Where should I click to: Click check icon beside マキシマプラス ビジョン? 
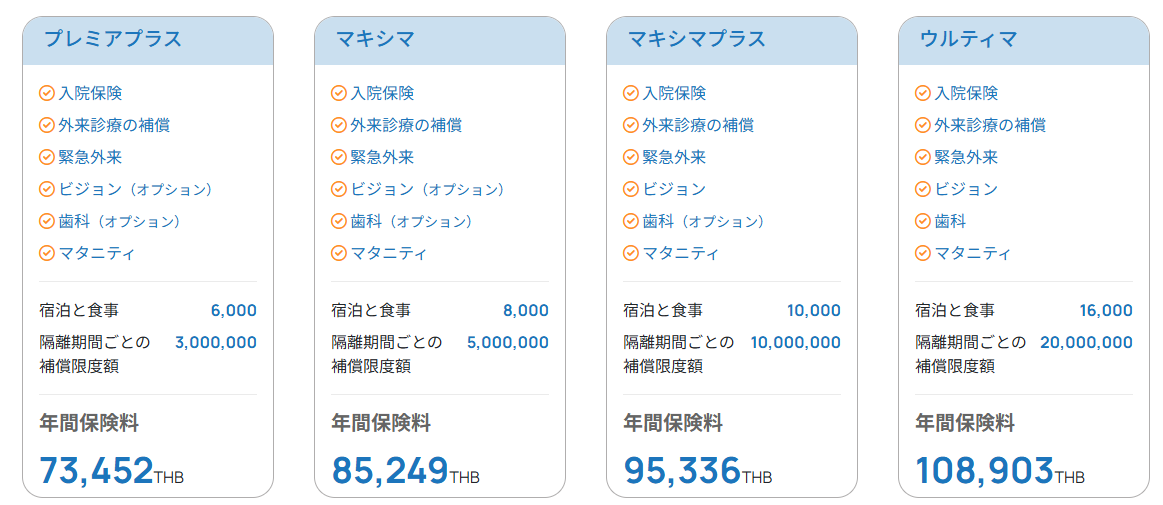pyautogui.click(x=630, y=189)
